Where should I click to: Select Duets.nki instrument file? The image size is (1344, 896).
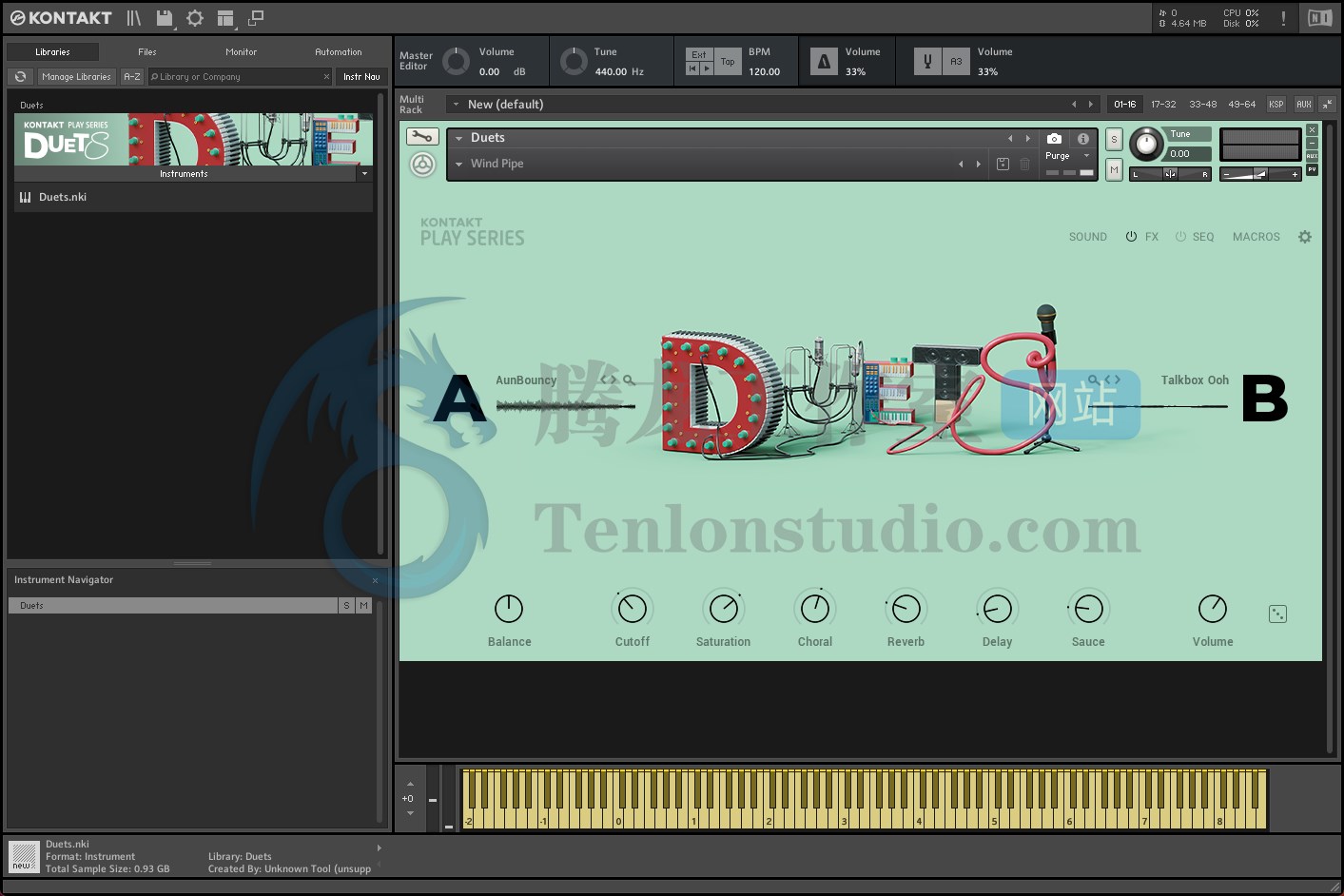coord(193,198)
